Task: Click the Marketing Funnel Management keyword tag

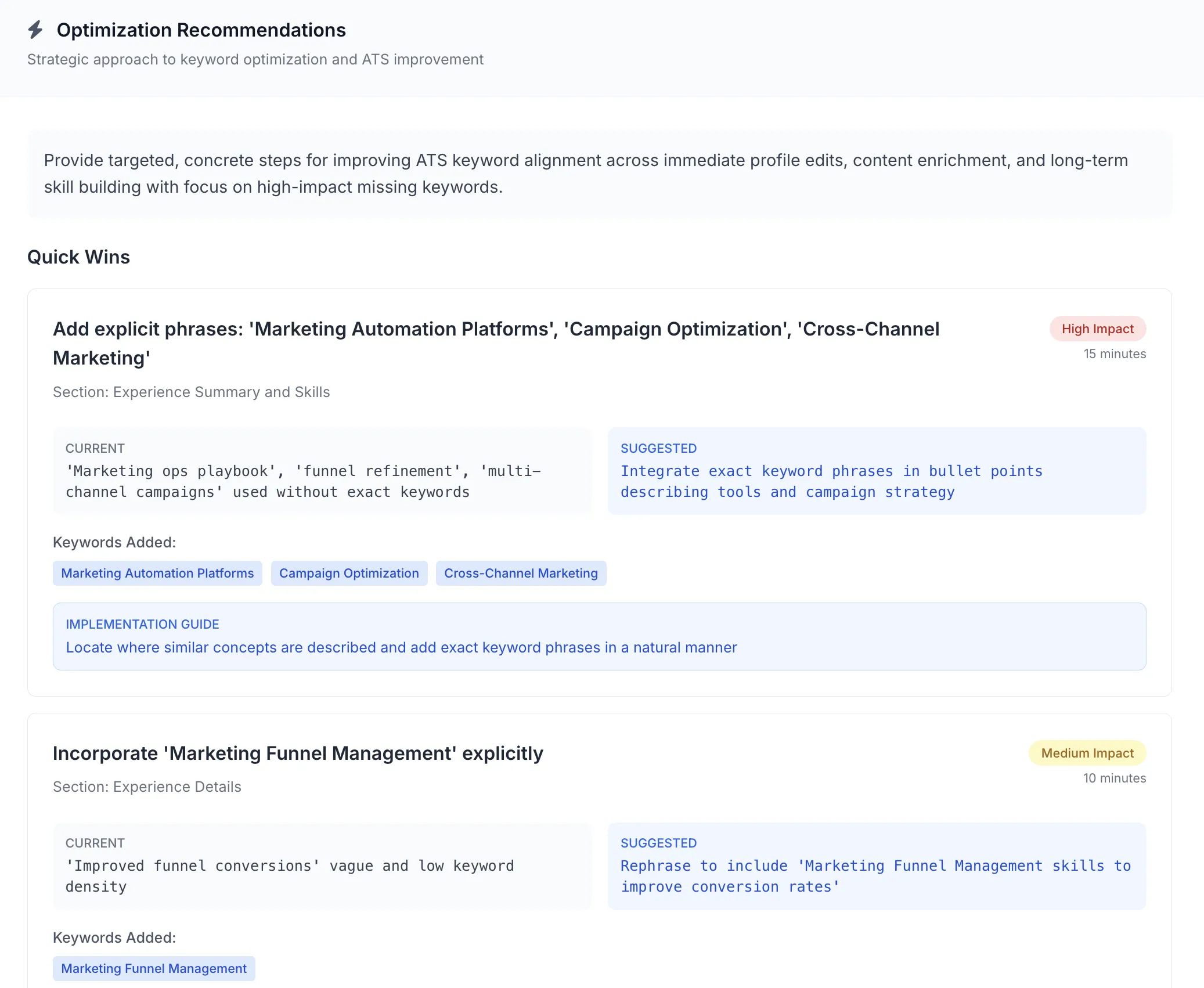Action: [x=154, y=968]
